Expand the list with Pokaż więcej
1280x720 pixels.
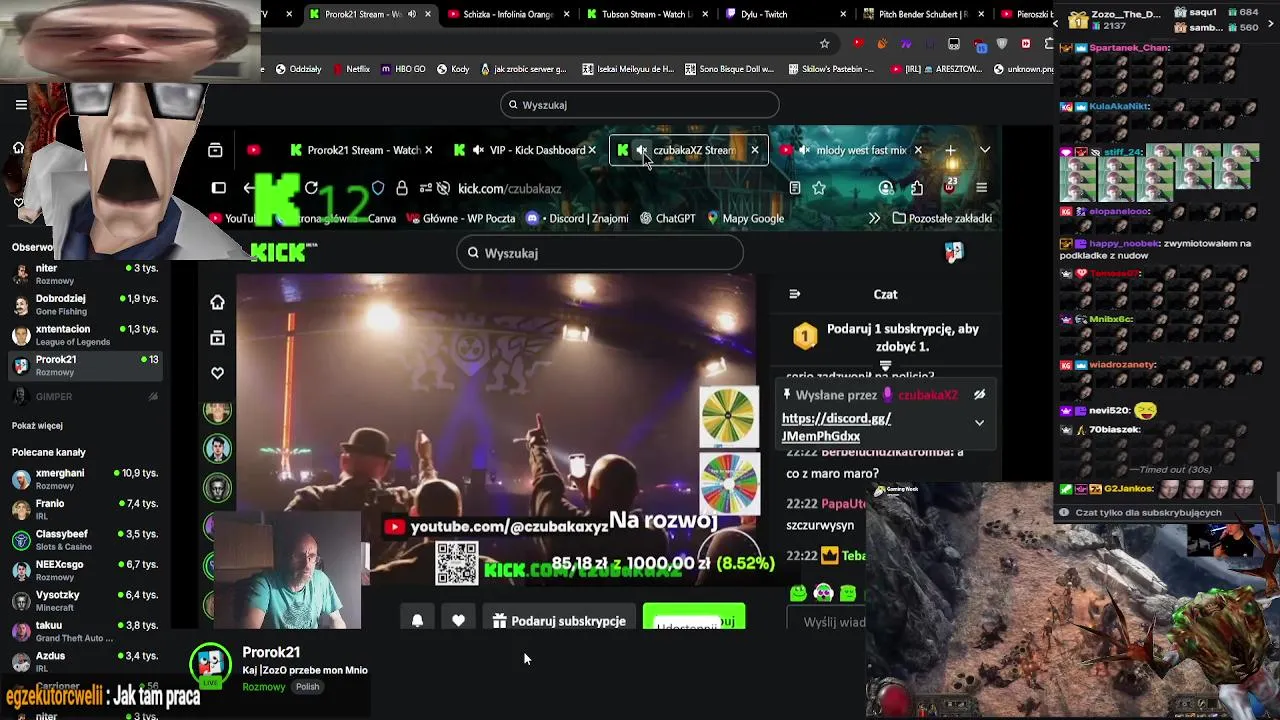[x=37, y=426]
